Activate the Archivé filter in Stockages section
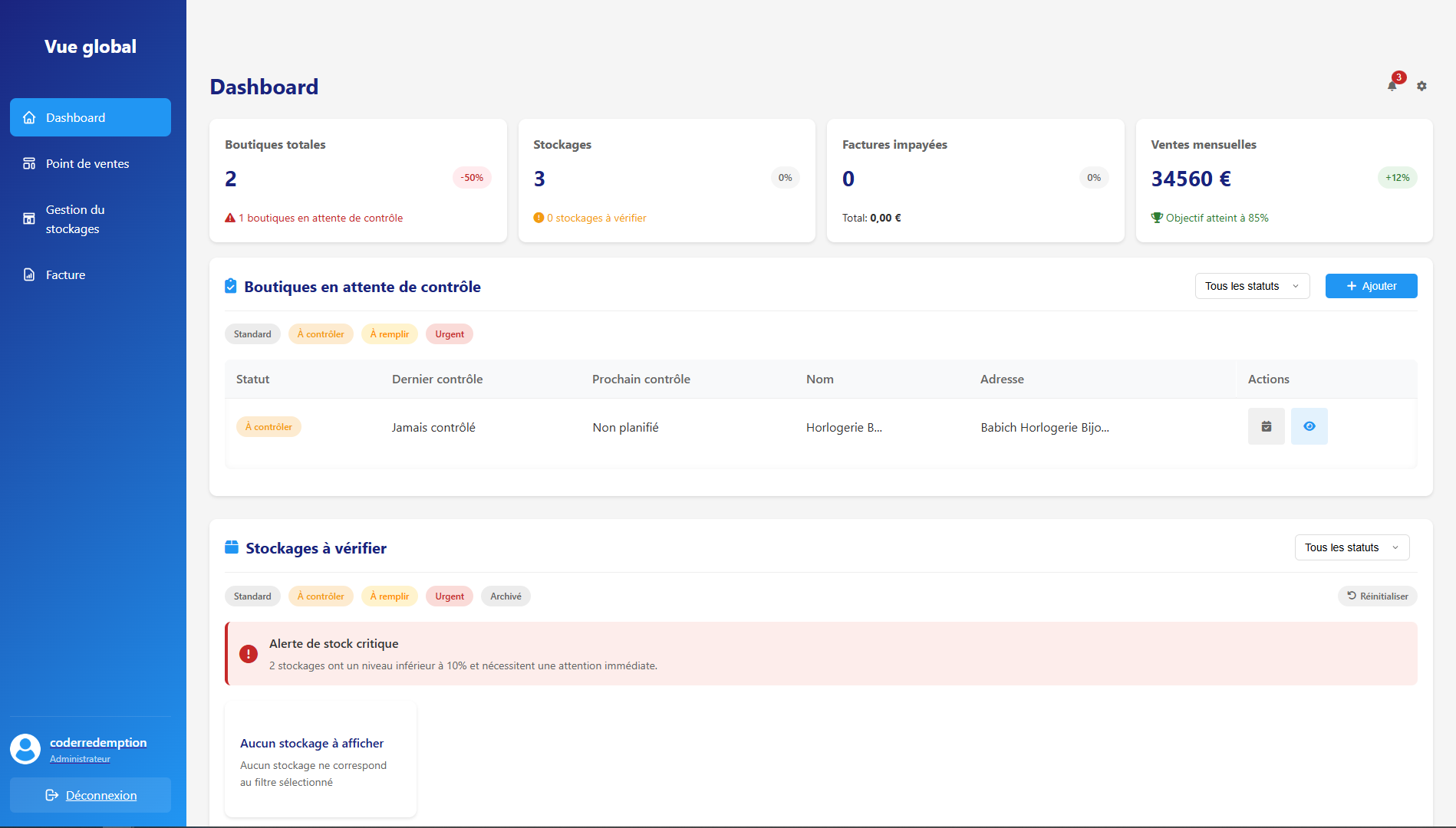 (x=506, y=596)
